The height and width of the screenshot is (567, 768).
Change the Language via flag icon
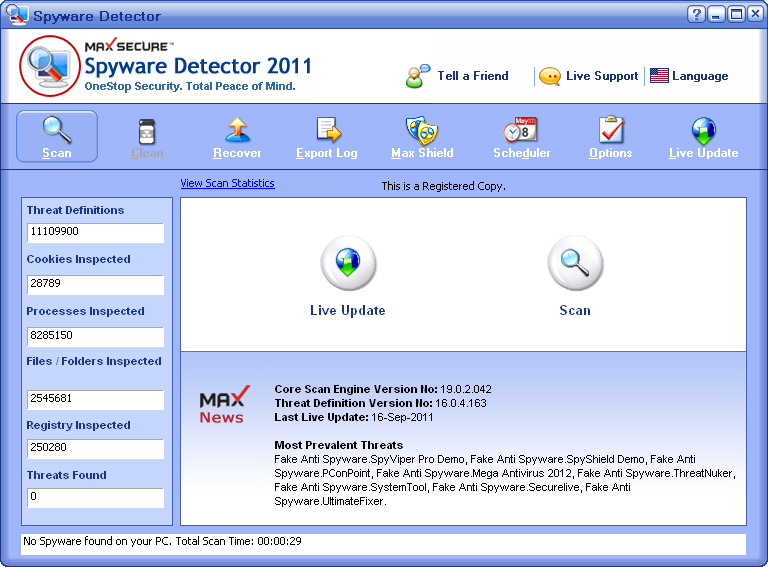tap(659, 76)
